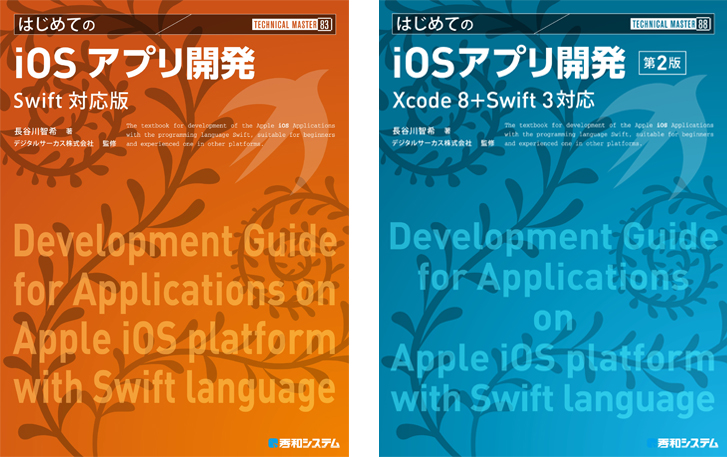
Task: Click the 秀和システム logo on blue cover
Action: [x=682, y=443]
